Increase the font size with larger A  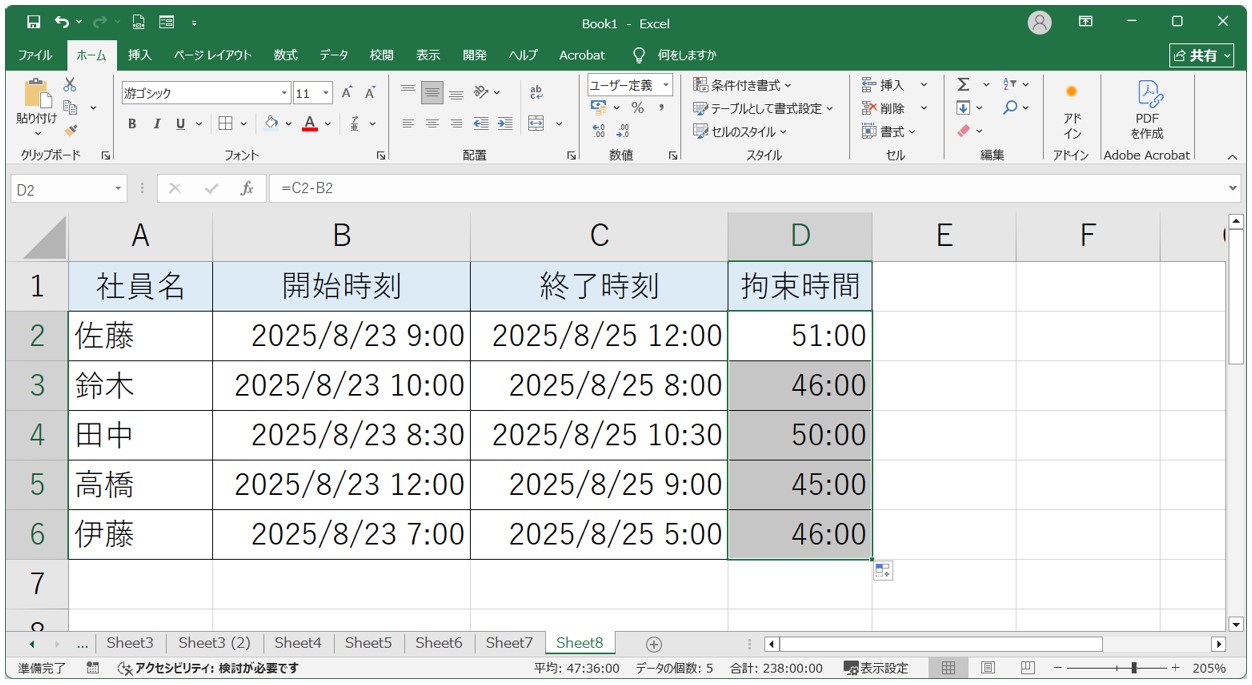347,93
